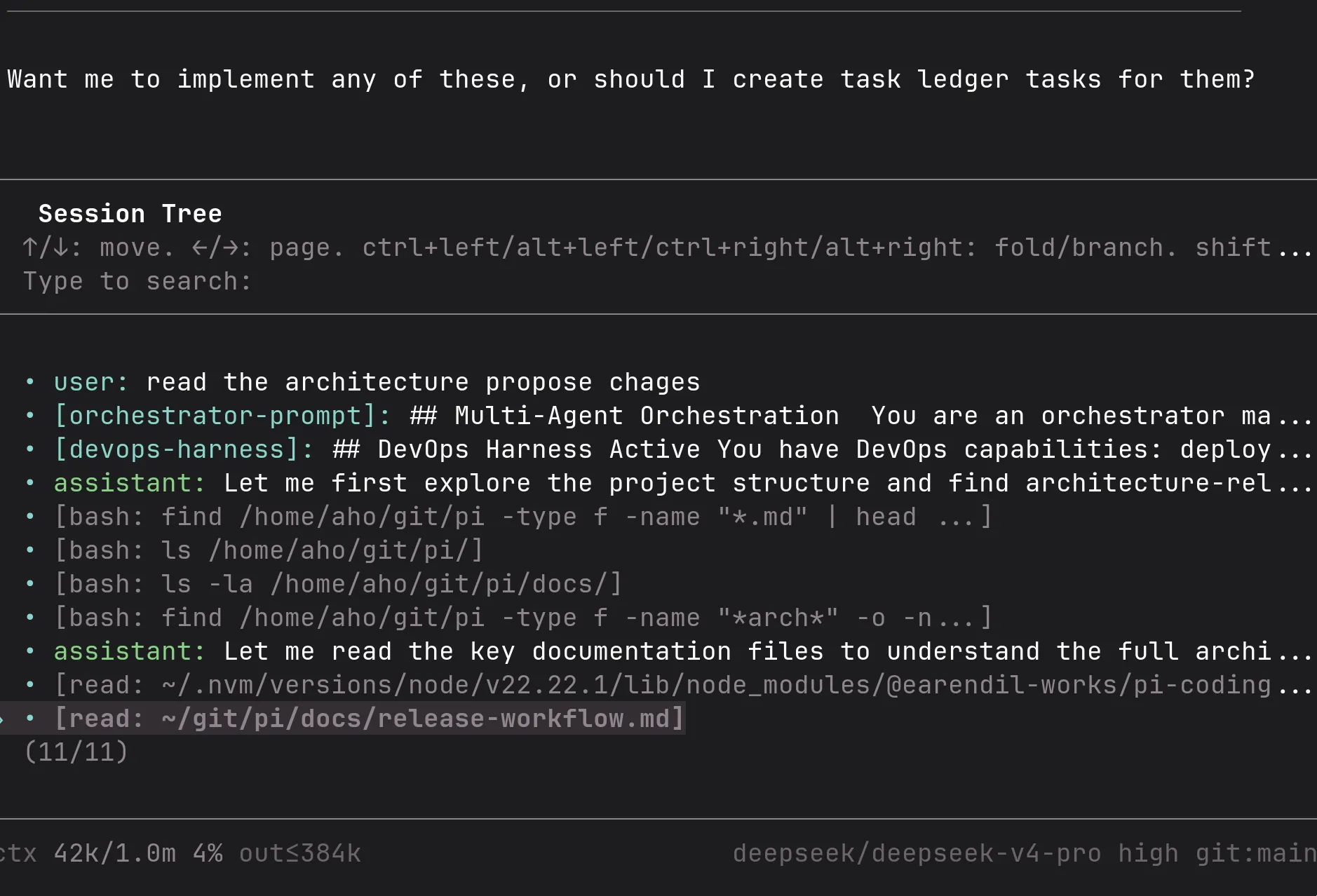
Task: Click the bullet beside the user entry
Action: [30, 382]
